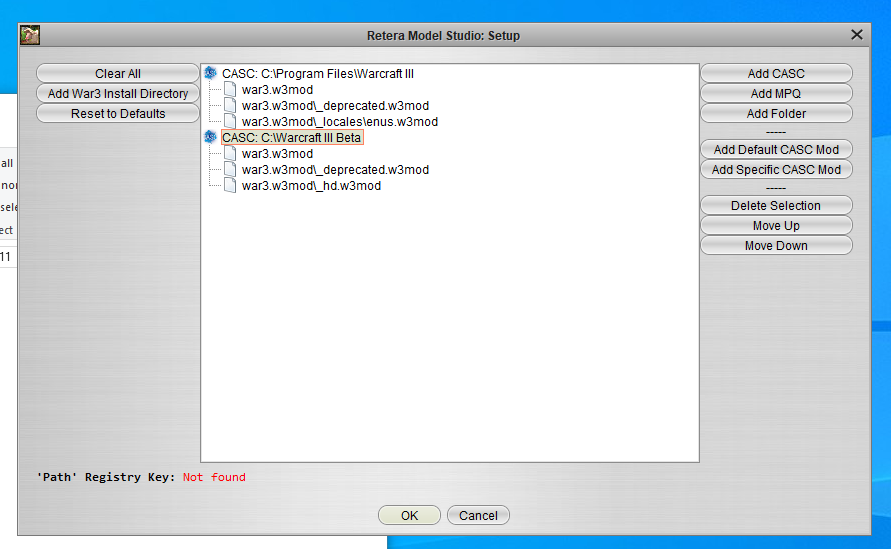Select war3.w3mod under Warcraft III Beta
891x549 pixels.
pos(277,153)
